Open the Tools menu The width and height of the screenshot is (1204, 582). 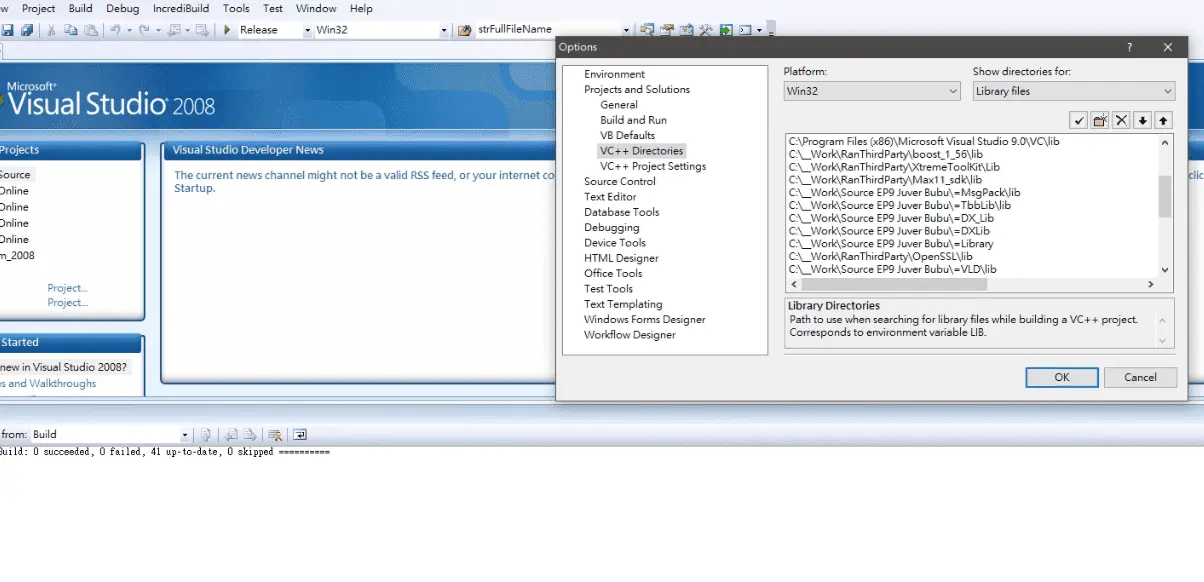pos(236,8)
